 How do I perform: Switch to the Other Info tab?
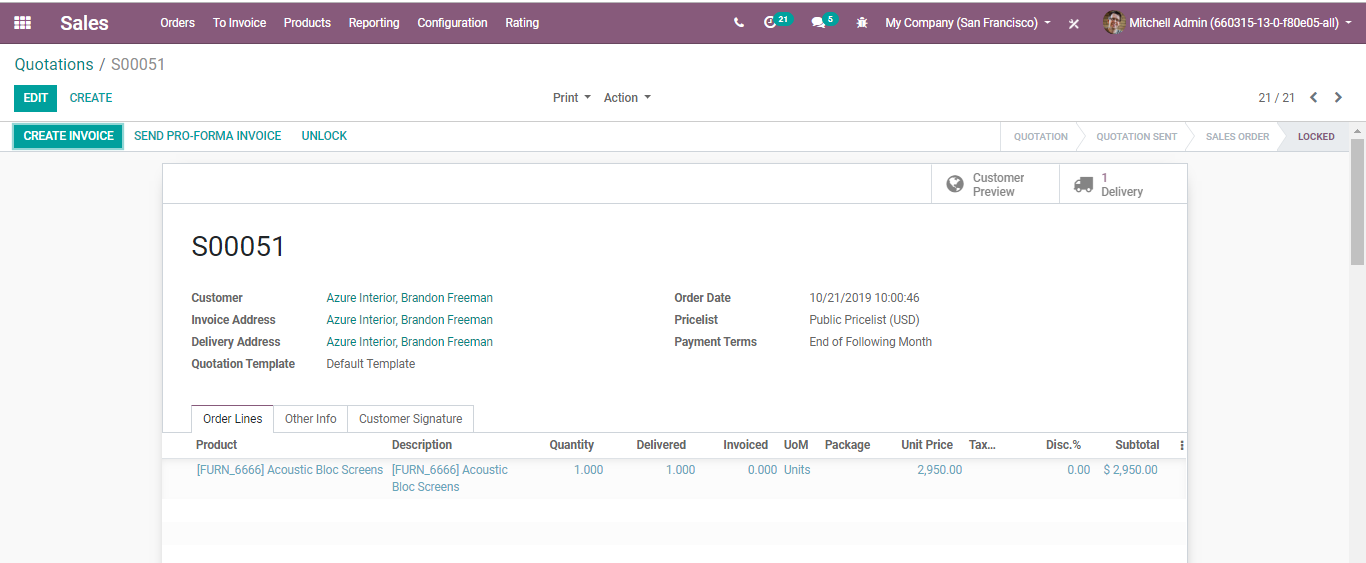click(x=310, y=419)
